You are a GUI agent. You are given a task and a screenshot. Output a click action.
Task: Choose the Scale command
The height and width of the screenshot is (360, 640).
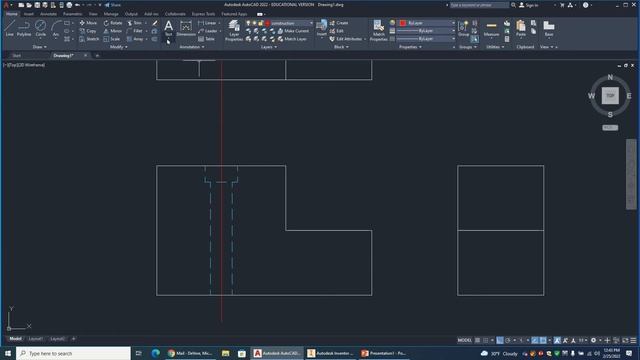[x=112, y=39]
